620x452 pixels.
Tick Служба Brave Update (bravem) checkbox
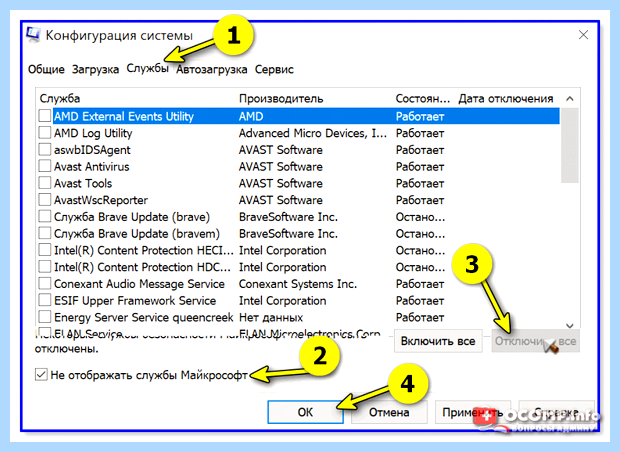[45, 233]
